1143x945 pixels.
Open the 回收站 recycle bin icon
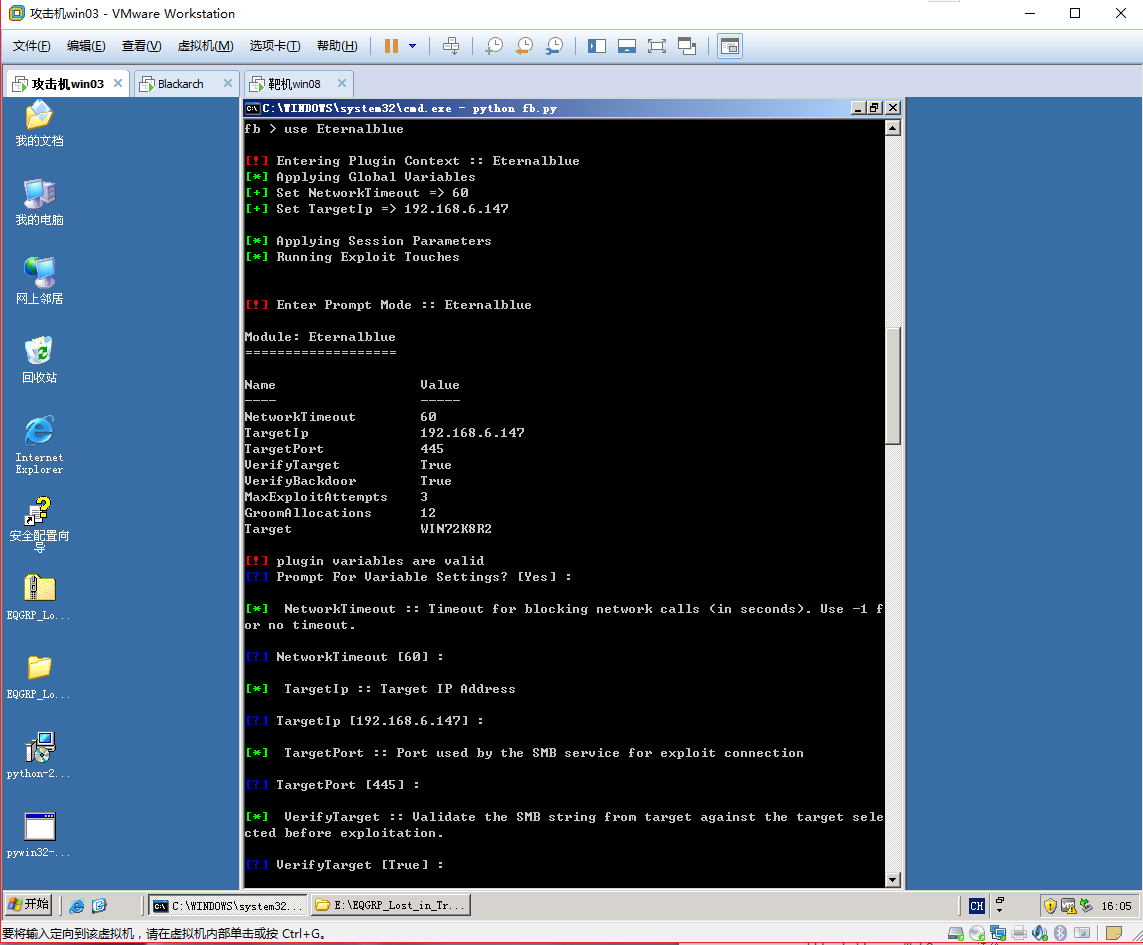click(39, 360)
